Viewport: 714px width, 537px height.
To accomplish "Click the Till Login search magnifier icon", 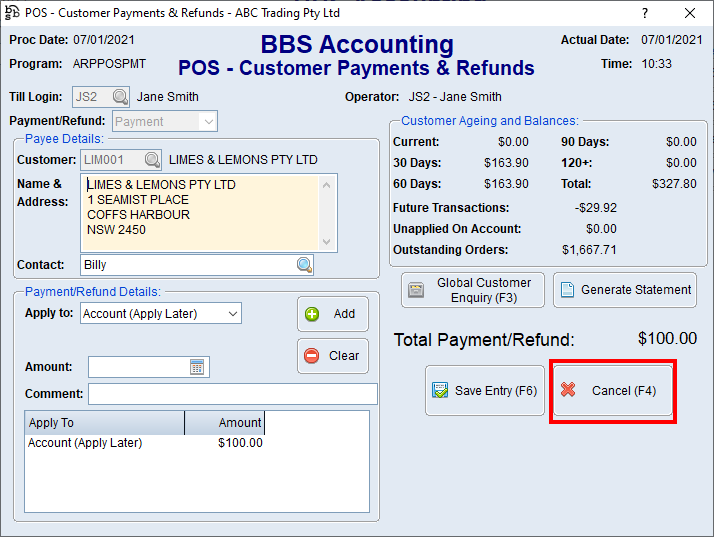I will 120,97.
